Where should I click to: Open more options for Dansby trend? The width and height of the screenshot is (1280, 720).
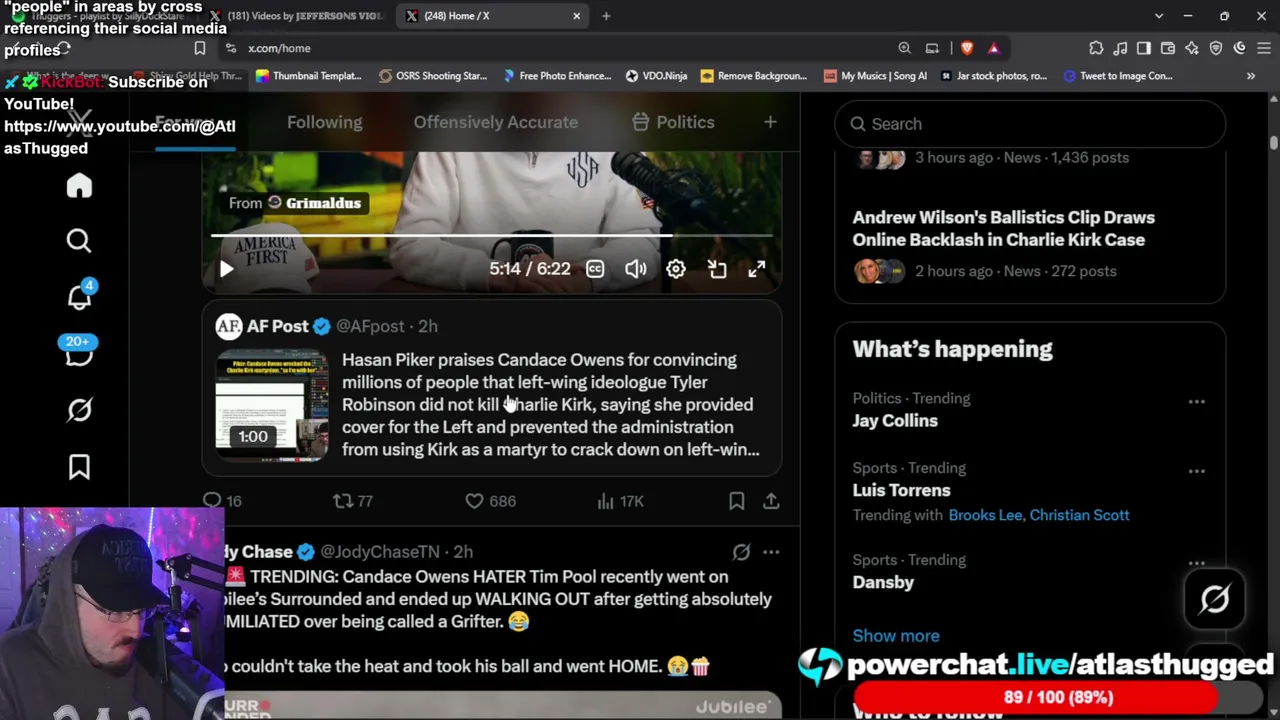(x=1196, y=563)
